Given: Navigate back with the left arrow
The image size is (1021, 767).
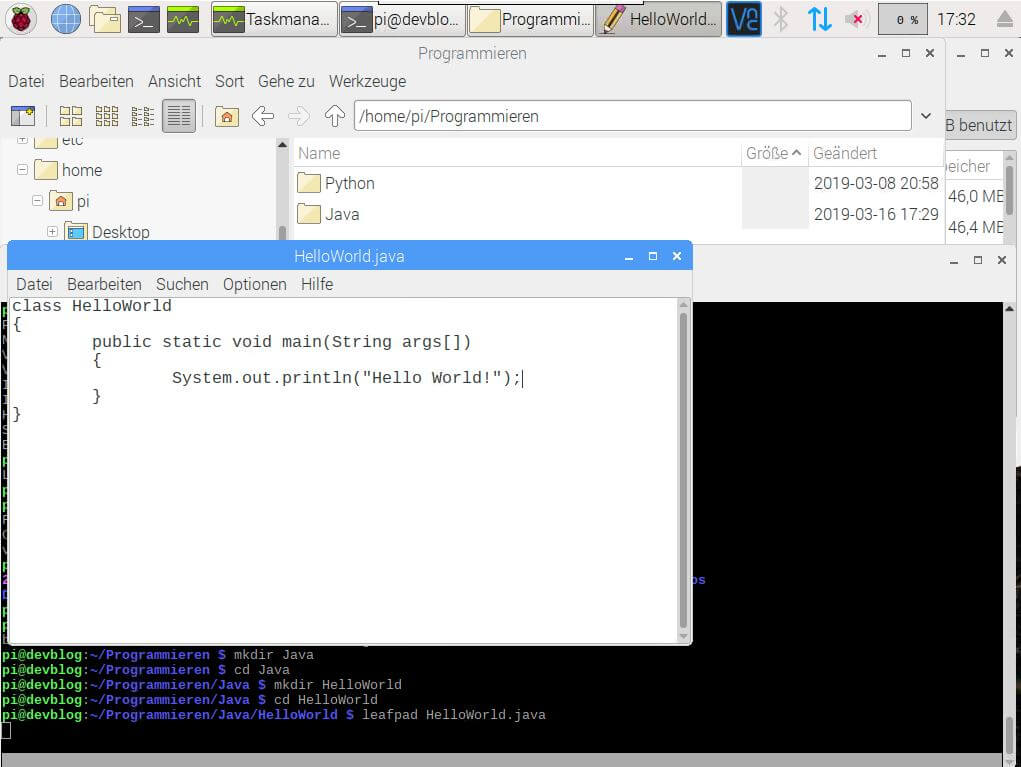Looking at the screenshot, I should (263, 116).
